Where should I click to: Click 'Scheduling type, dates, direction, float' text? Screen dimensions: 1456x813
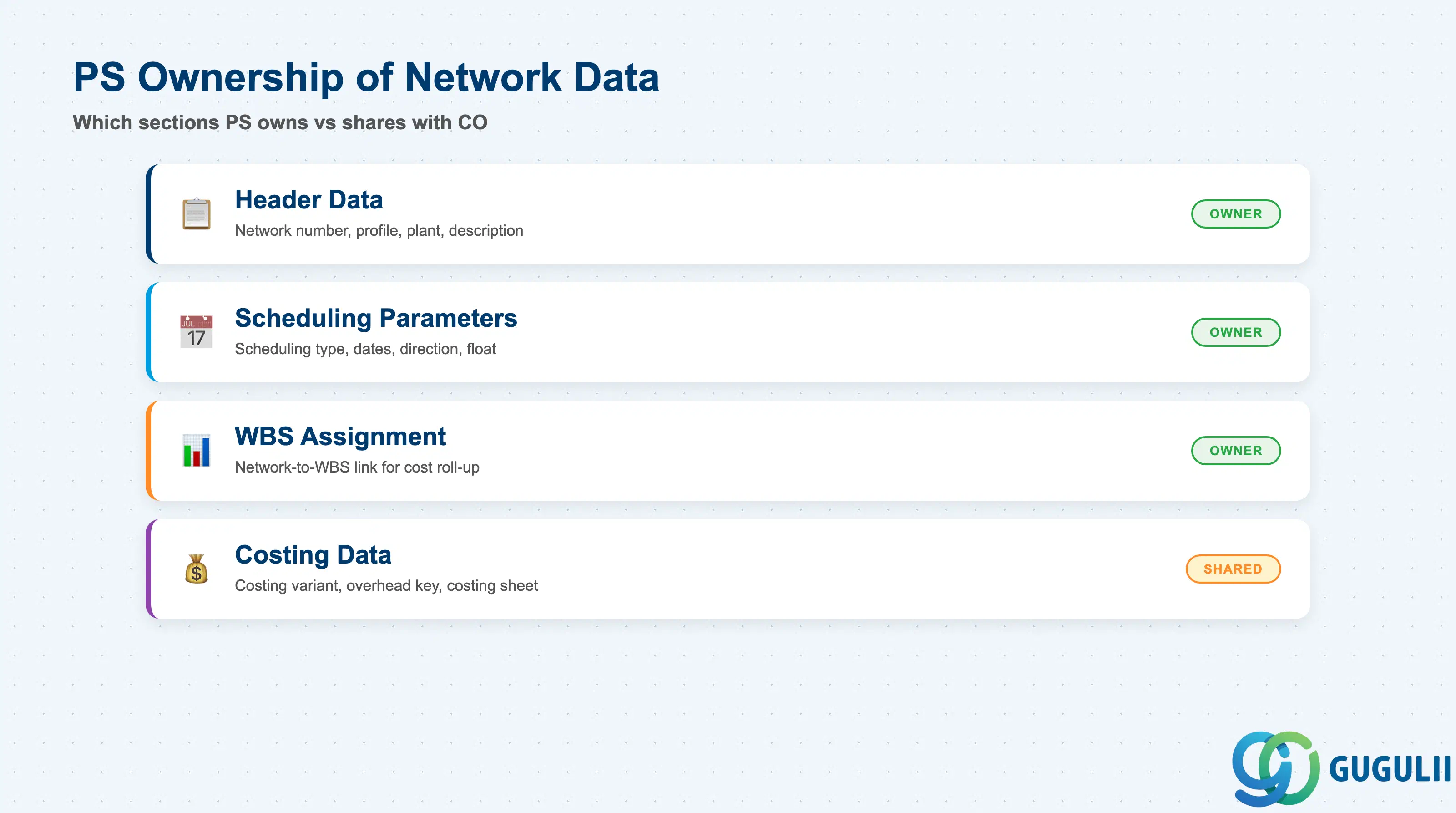(365, 349)
